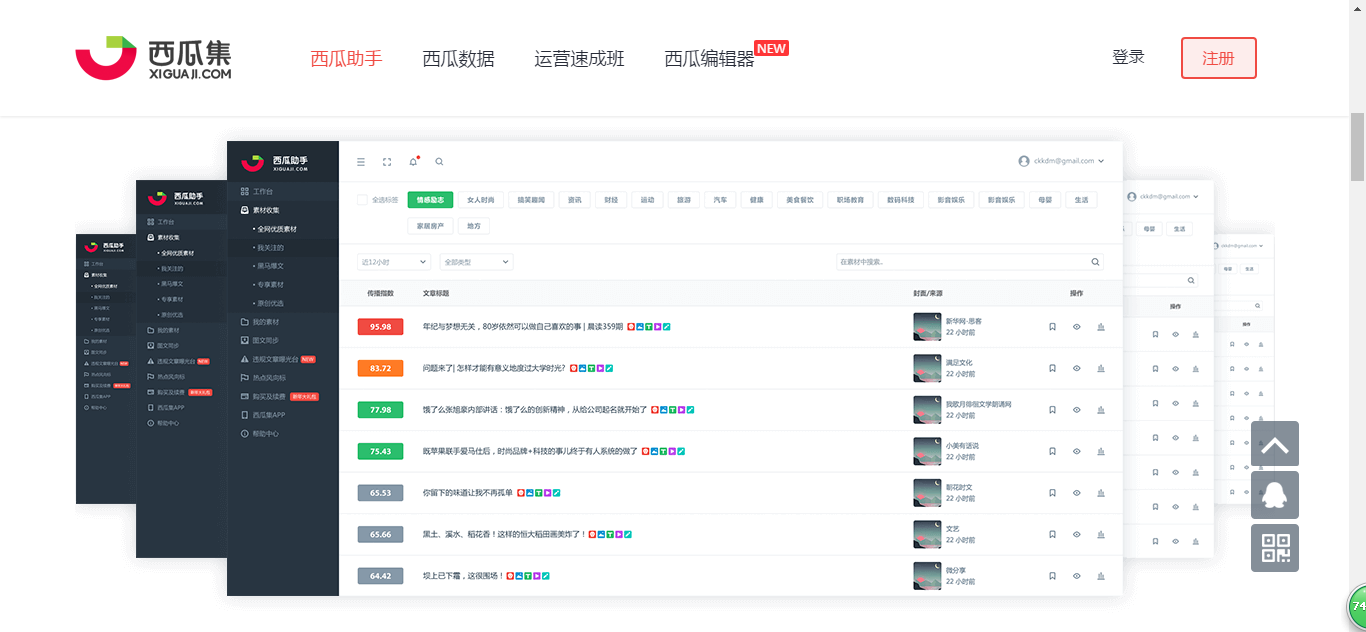Select the 数码科技 category tag
The height and width of the screenshot is (632, 1366).
pyautogui.click(x=901, y=200)
